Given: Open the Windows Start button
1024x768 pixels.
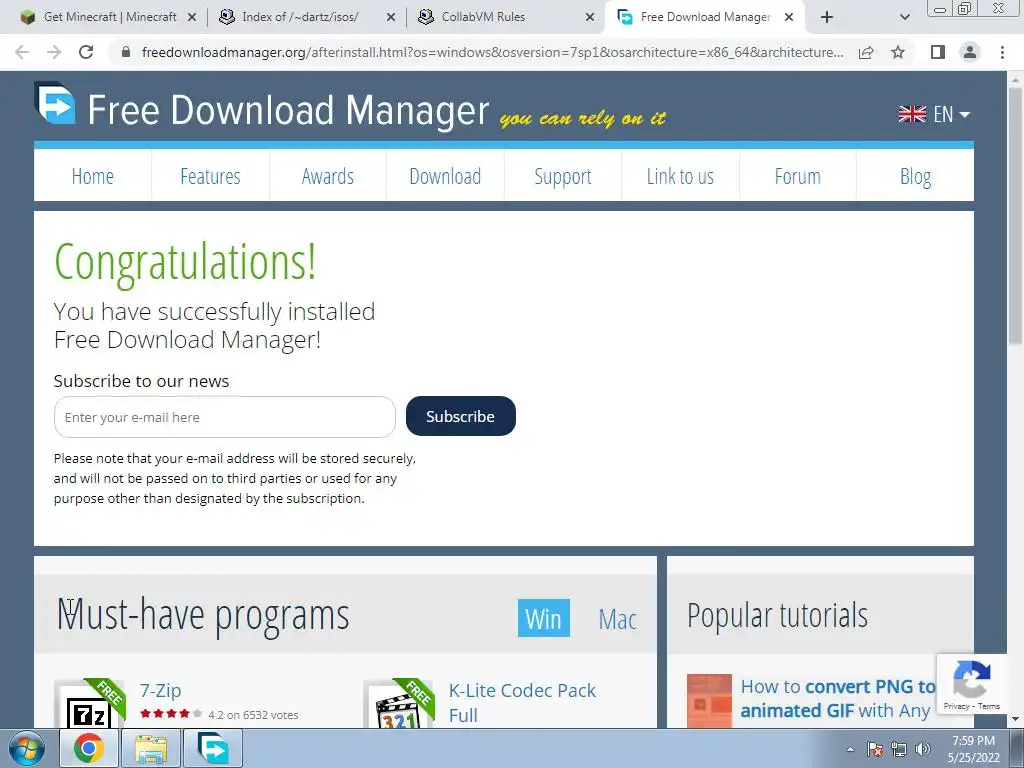Looking at the screenshot, I should 26,748.
